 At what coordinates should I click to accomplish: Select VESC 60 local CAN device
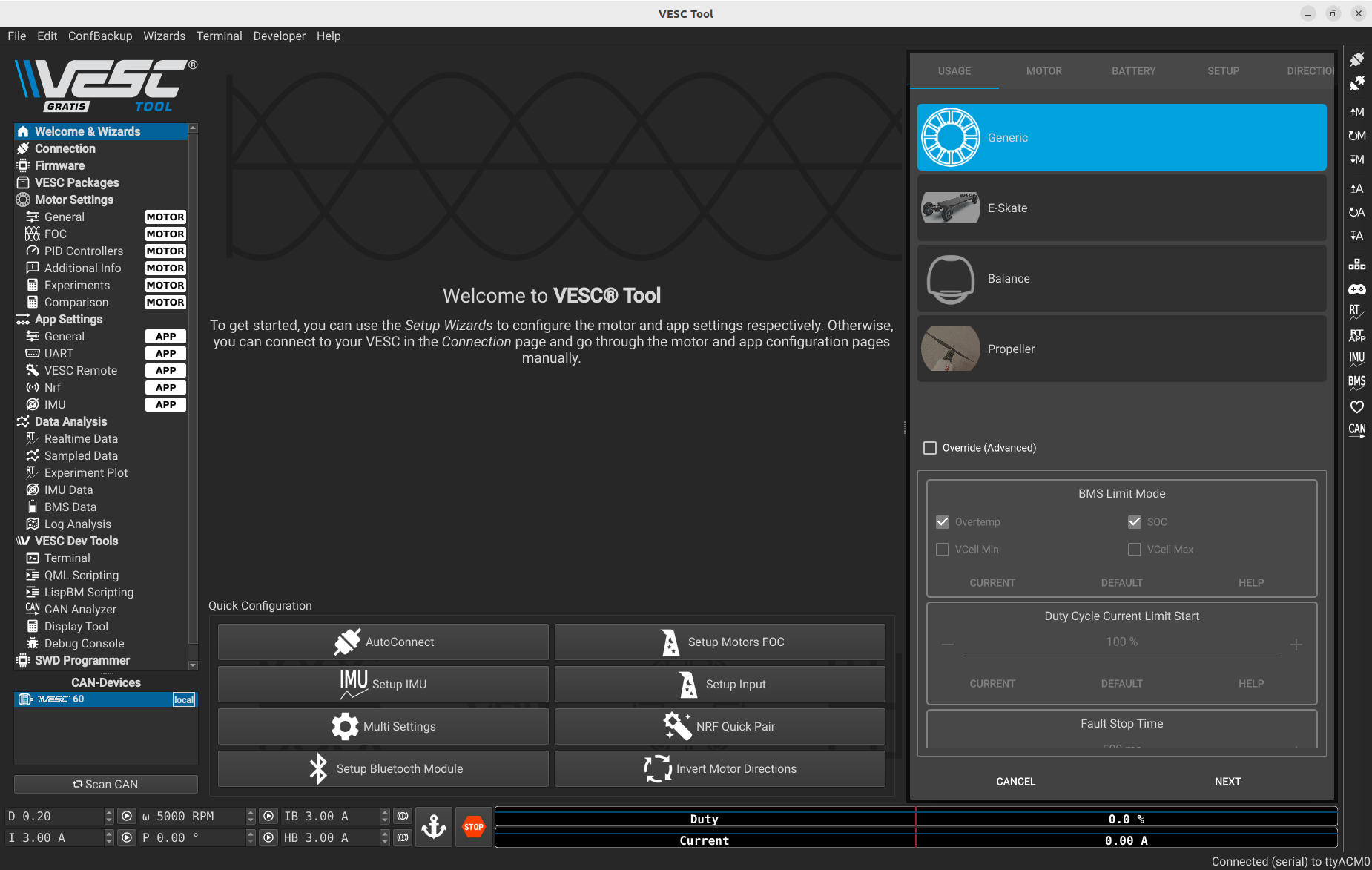pyautogui.click(x=105, y=699)
